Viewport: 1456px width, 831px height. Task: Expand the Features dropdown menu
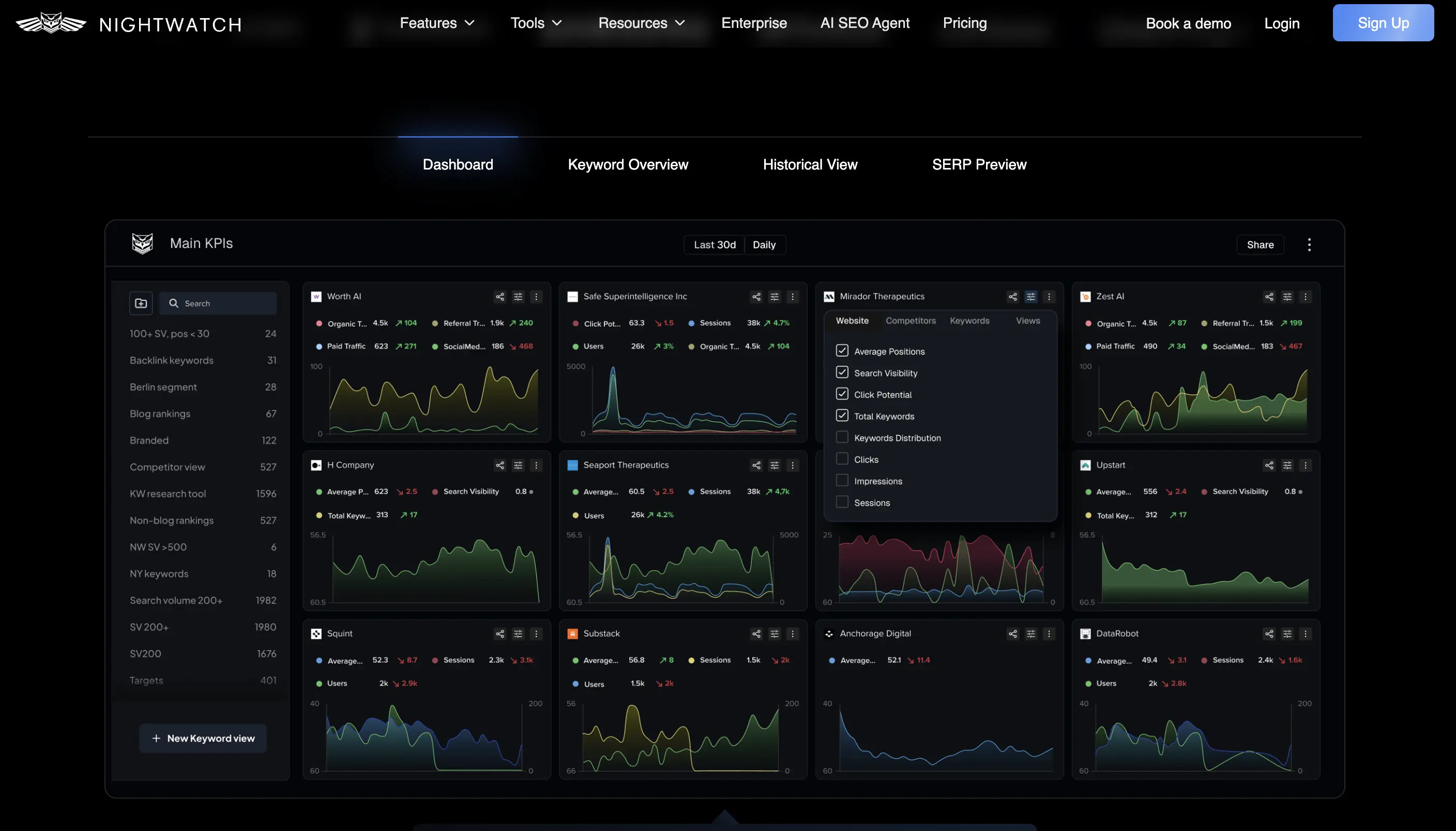coord(437,23)
